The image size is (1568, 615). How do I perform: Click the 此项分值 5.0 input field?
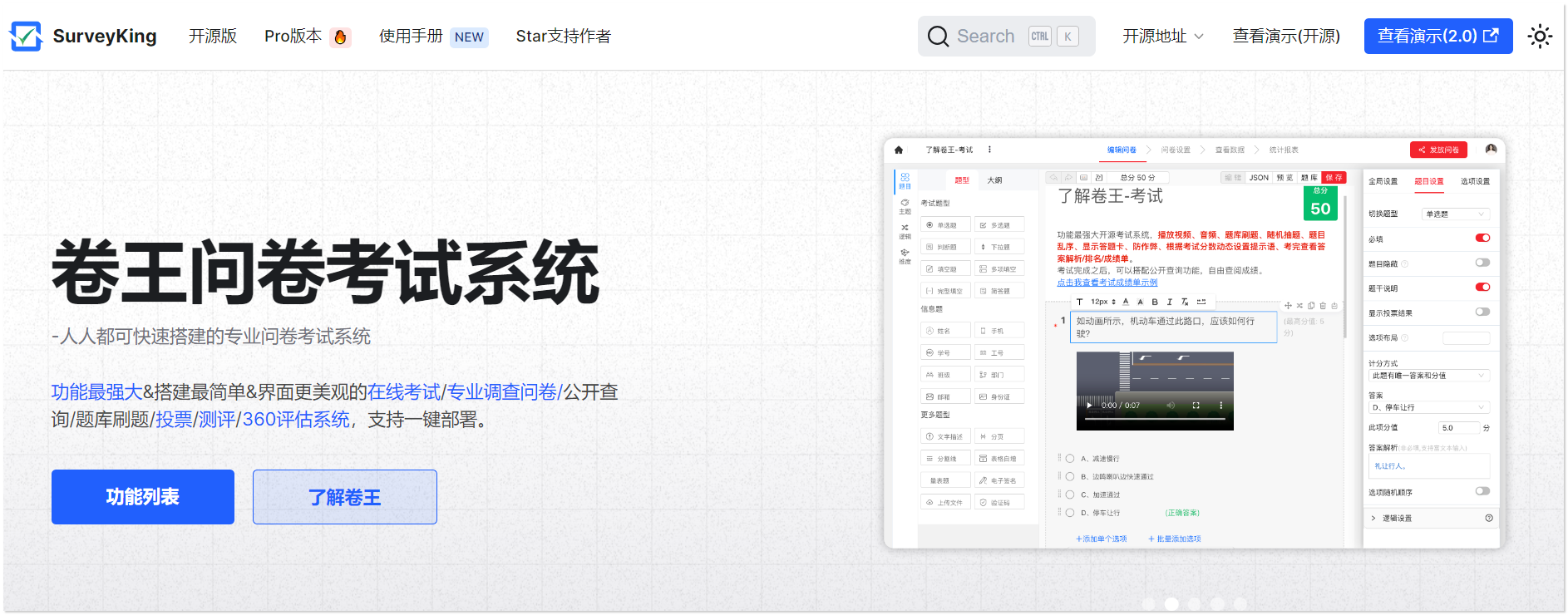tap(1459, 428)
